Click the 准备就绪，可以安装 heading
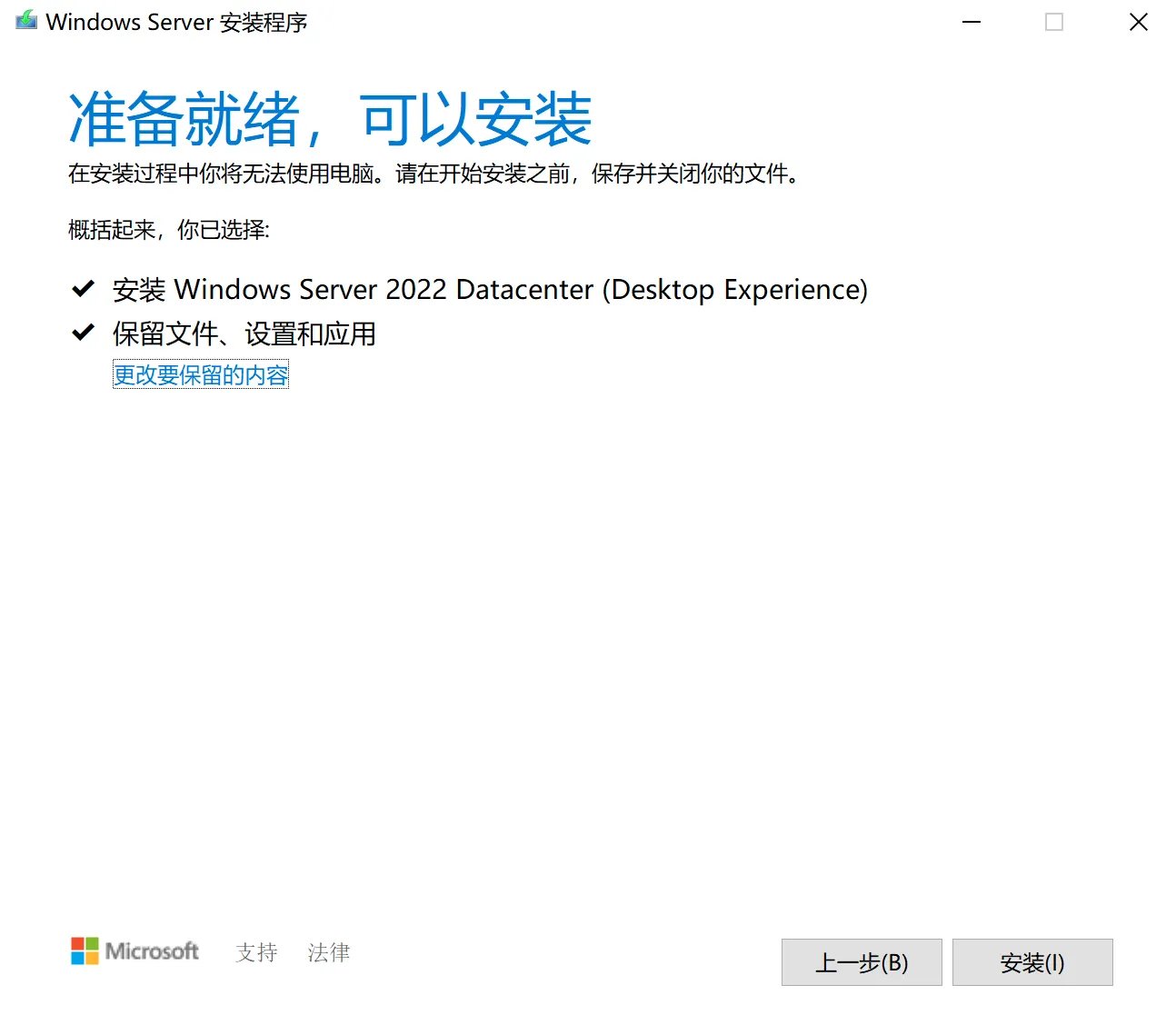 click(330, 119)
